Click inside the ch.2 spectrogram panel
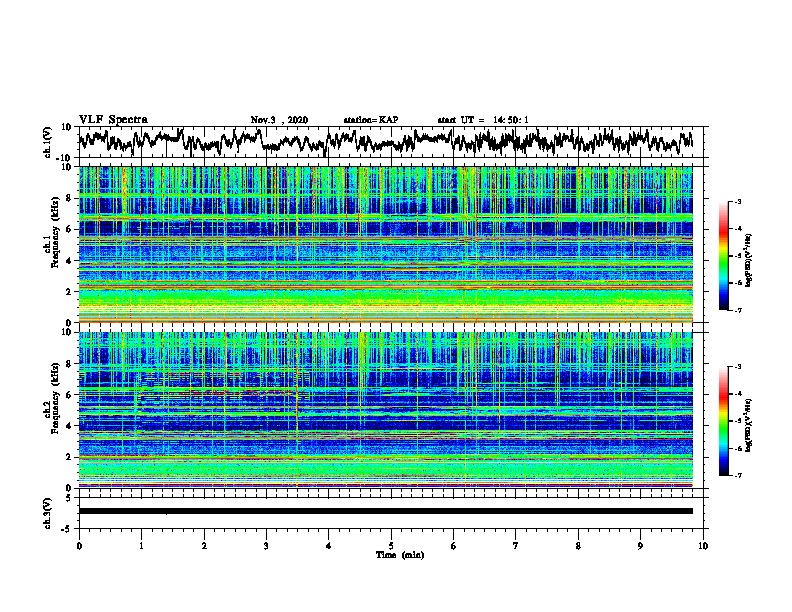Viewport: 792px width, 612px height. tap(385, 410)
